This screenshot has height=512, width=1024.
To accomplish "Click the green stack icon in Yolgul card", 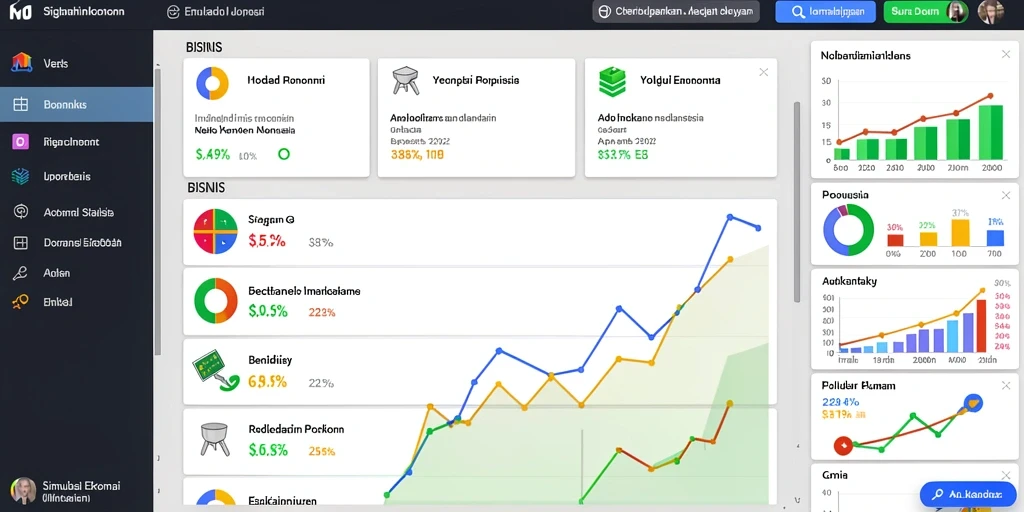I will click(x=612, y=82).
